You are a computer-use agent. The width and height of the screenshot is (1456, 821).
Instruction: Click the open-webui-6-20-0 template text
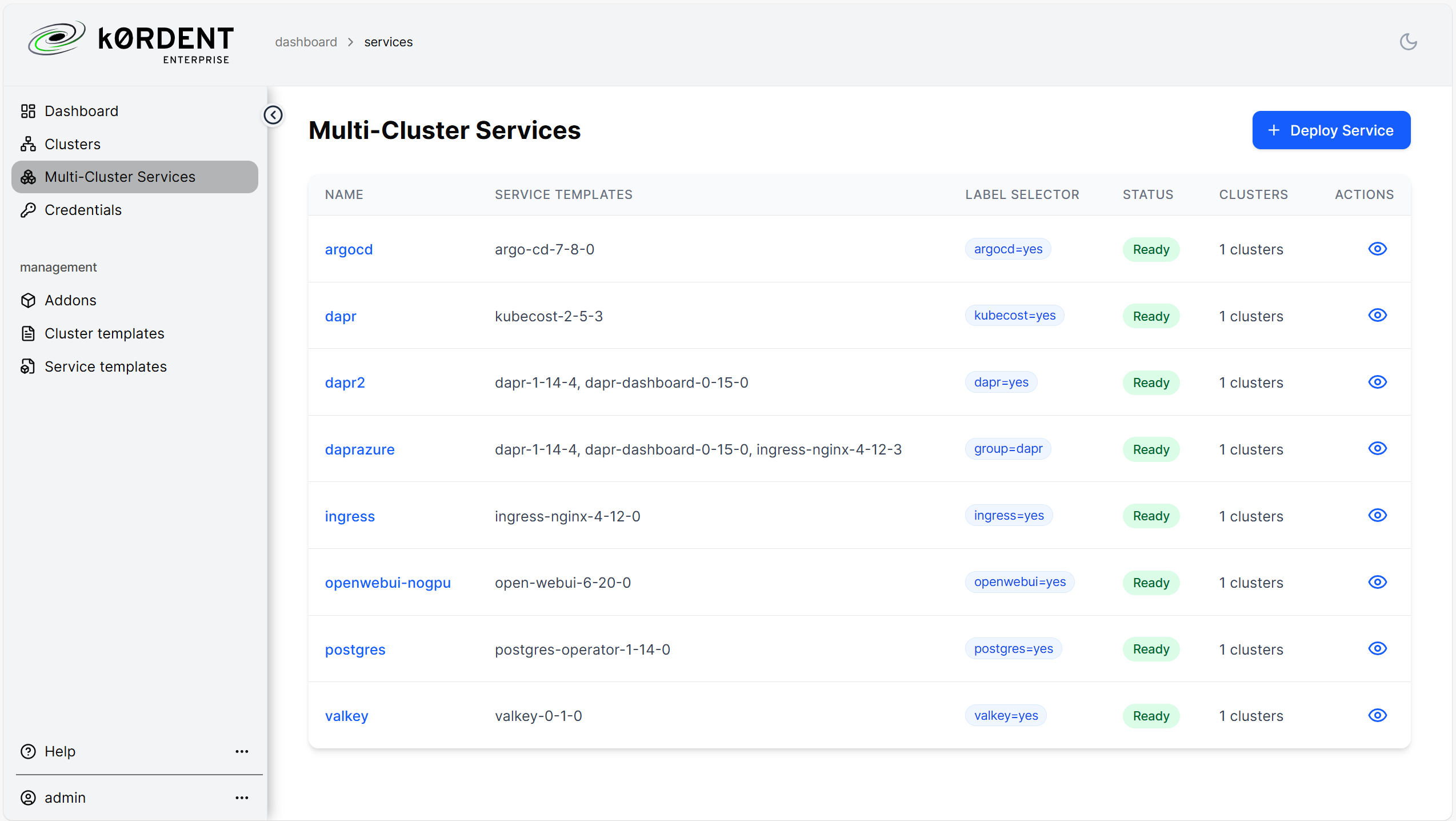[x=563, y=583]
